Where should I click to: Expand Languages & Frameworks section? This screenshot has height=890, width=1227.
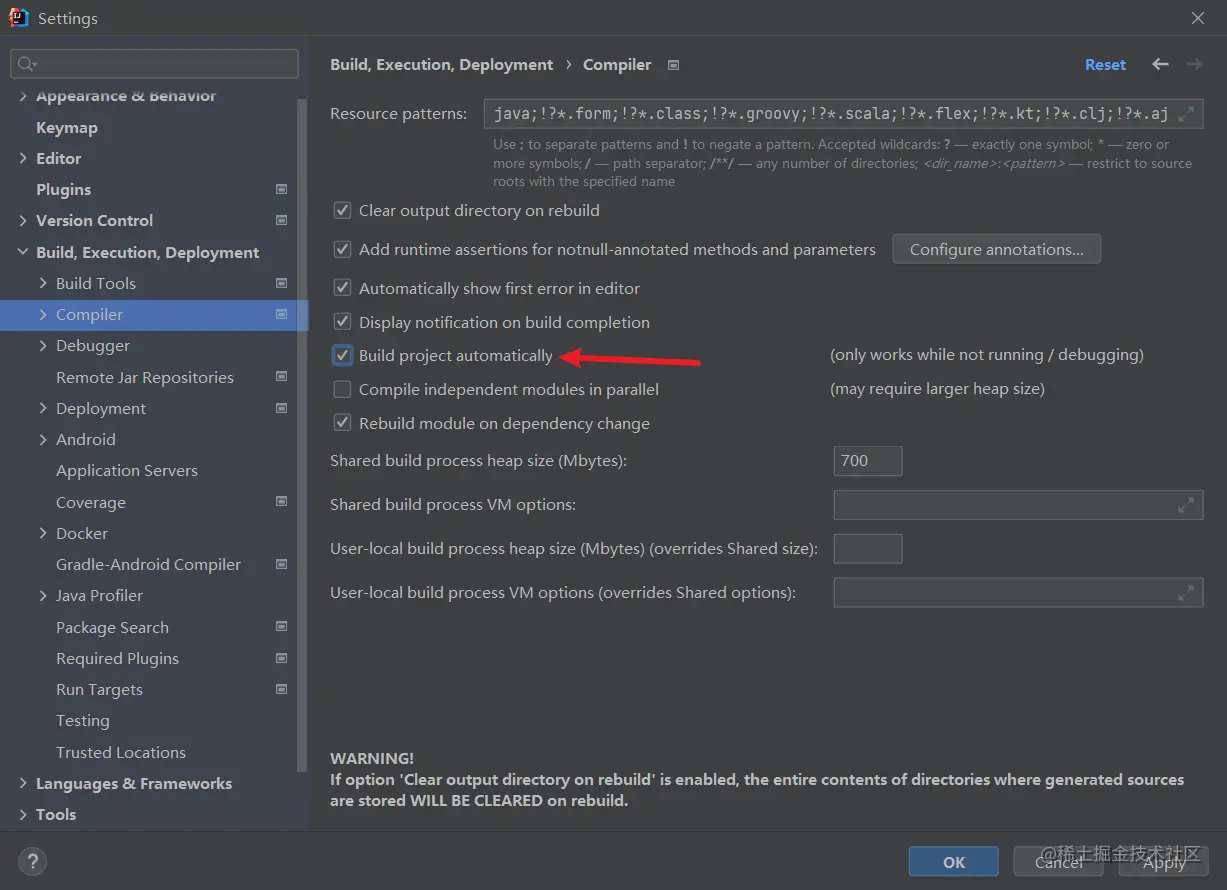click(23, 783)
